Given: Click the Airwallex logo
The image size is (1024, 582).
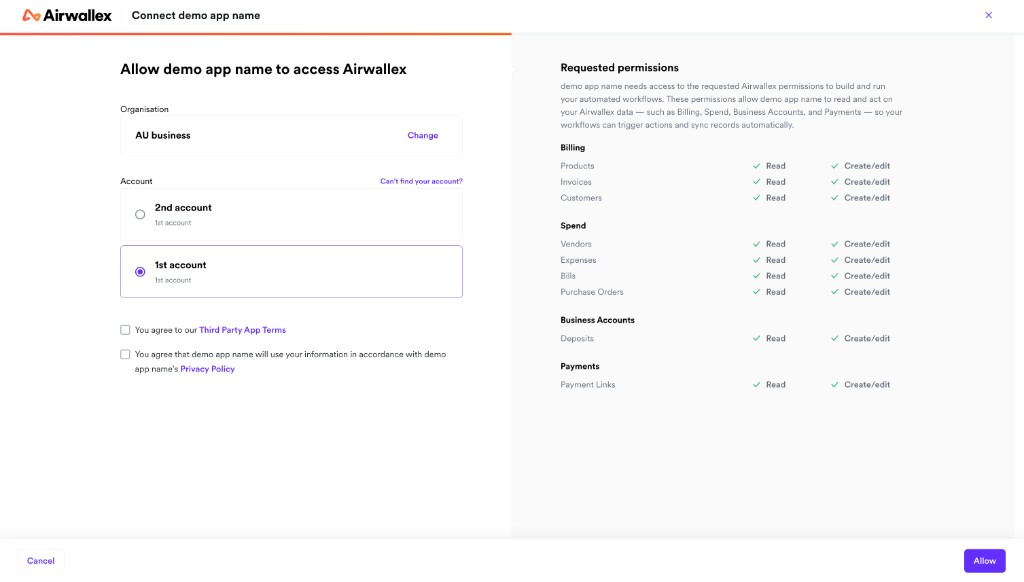Looking at the screenshot, I should pyautogui.click(x=67, y=15).
